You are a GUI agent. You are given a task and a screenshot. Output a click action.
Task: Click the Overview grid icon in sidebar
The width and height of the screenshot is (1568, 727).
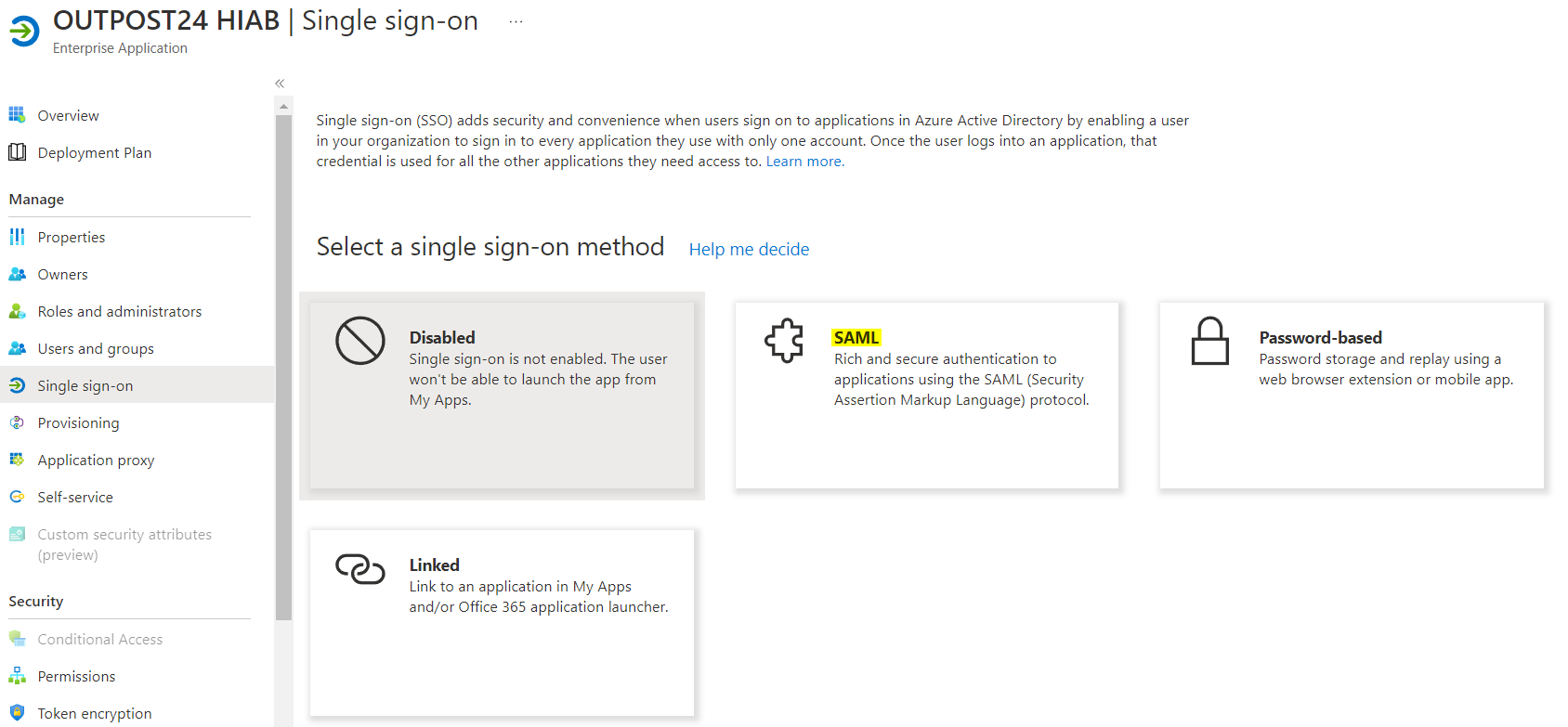[17, 115]
